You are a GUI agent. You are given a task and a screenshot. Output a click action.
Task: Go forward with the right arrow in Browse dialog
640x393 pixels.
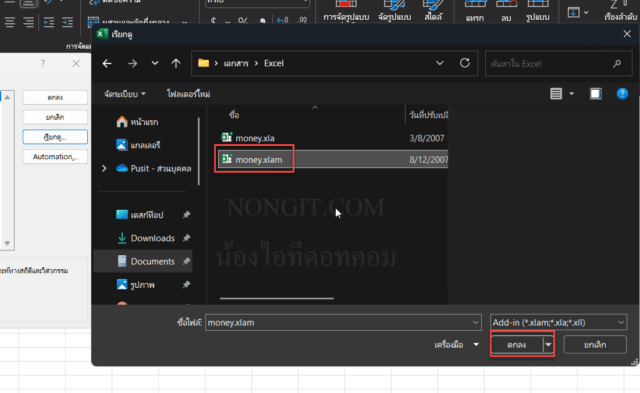click(132, 64)
